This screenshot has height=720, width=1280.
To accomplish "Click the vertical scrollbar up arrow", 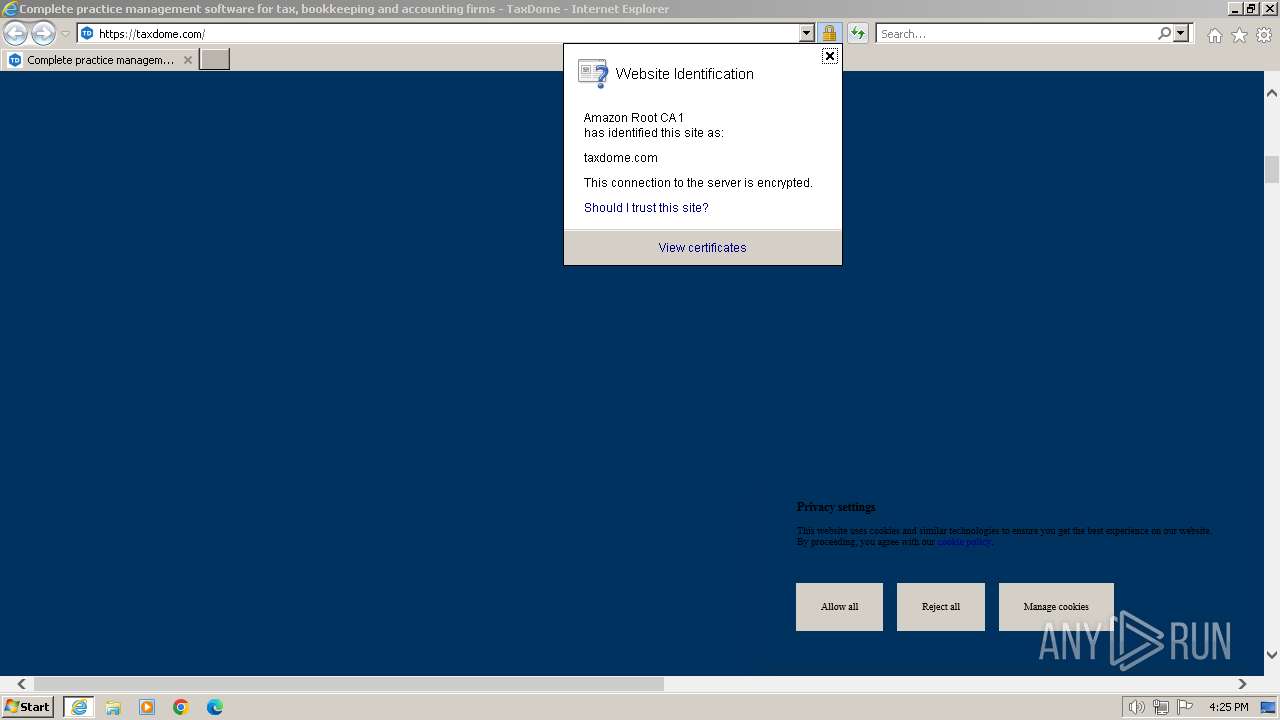I will [1272, 93].
